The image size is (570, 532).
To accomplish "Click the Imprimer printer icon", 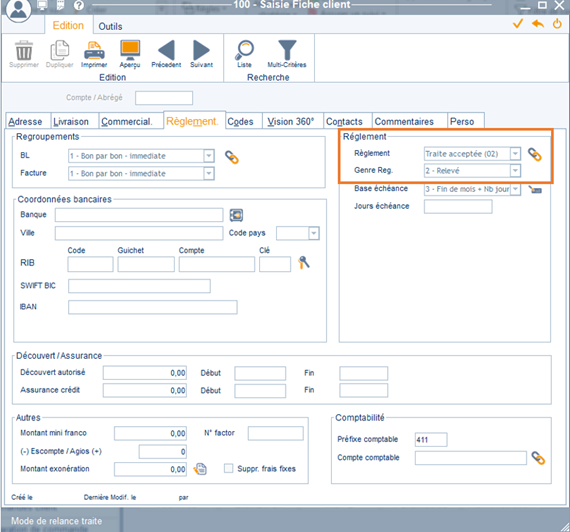I will coord(94,51).
